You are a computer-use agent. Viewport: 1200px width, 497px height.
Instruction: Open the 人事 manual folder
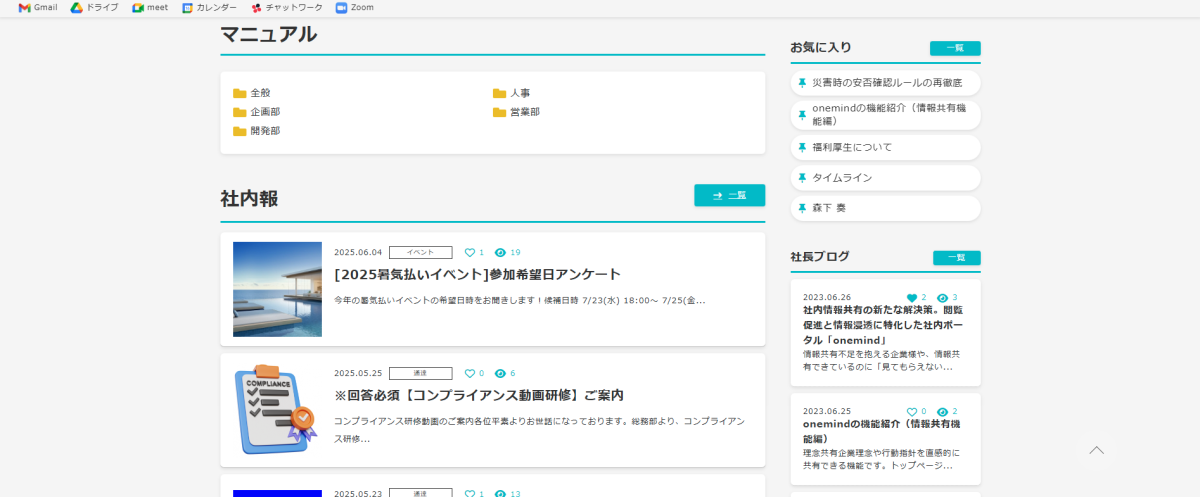tap(517, 93)
